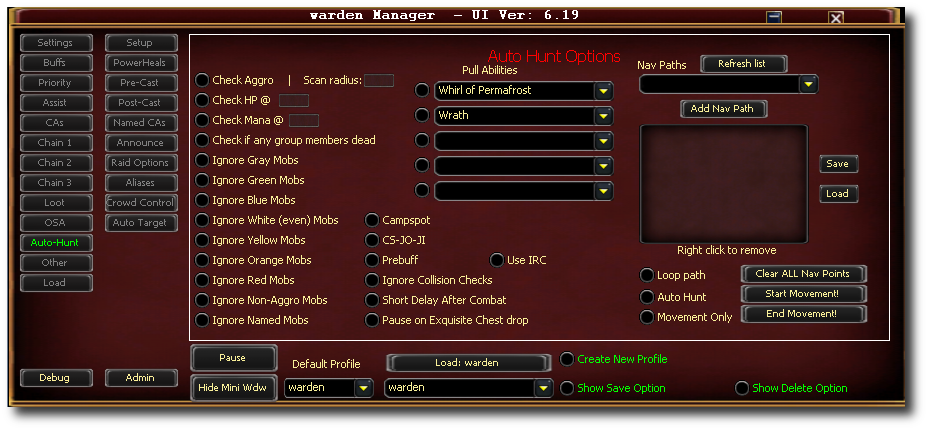
Task: Go to the Raid Options tab
Action: pos(141,163)
